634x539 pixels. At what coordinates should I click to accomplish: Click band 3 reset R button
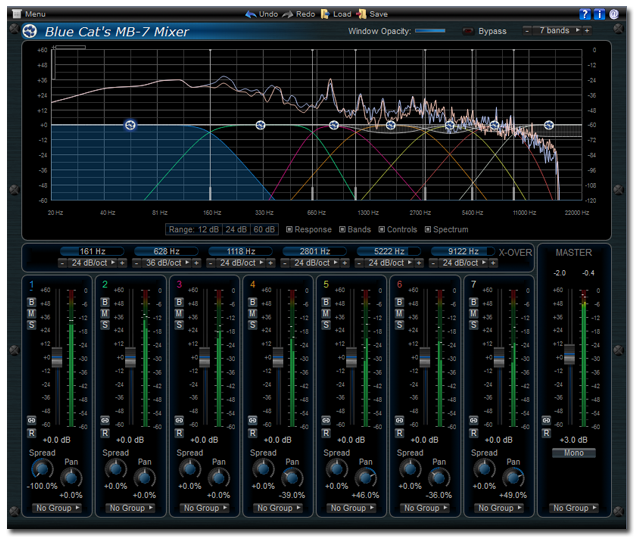179,433
